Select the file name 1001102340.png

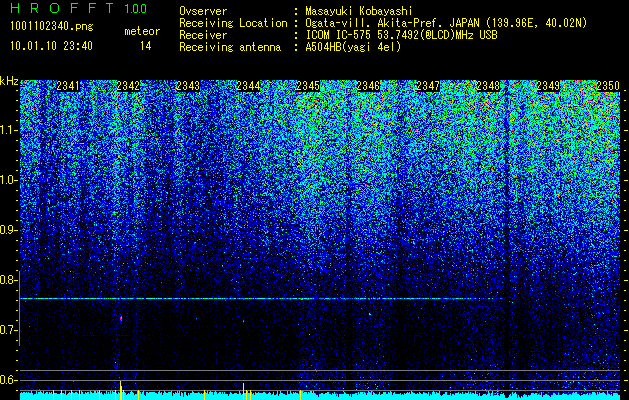point(52,27)
